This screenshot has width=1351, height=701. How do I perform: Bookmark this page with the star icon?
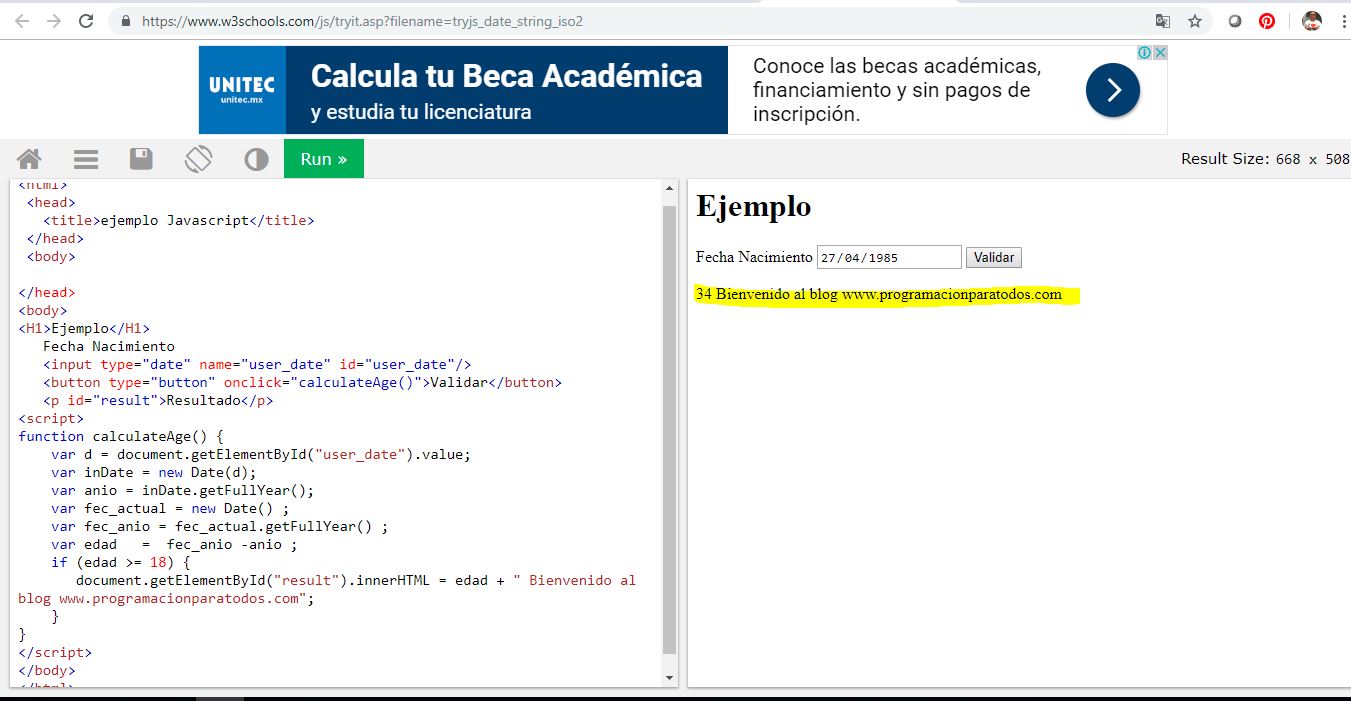pyautogui.click(x=1195, y=20)
